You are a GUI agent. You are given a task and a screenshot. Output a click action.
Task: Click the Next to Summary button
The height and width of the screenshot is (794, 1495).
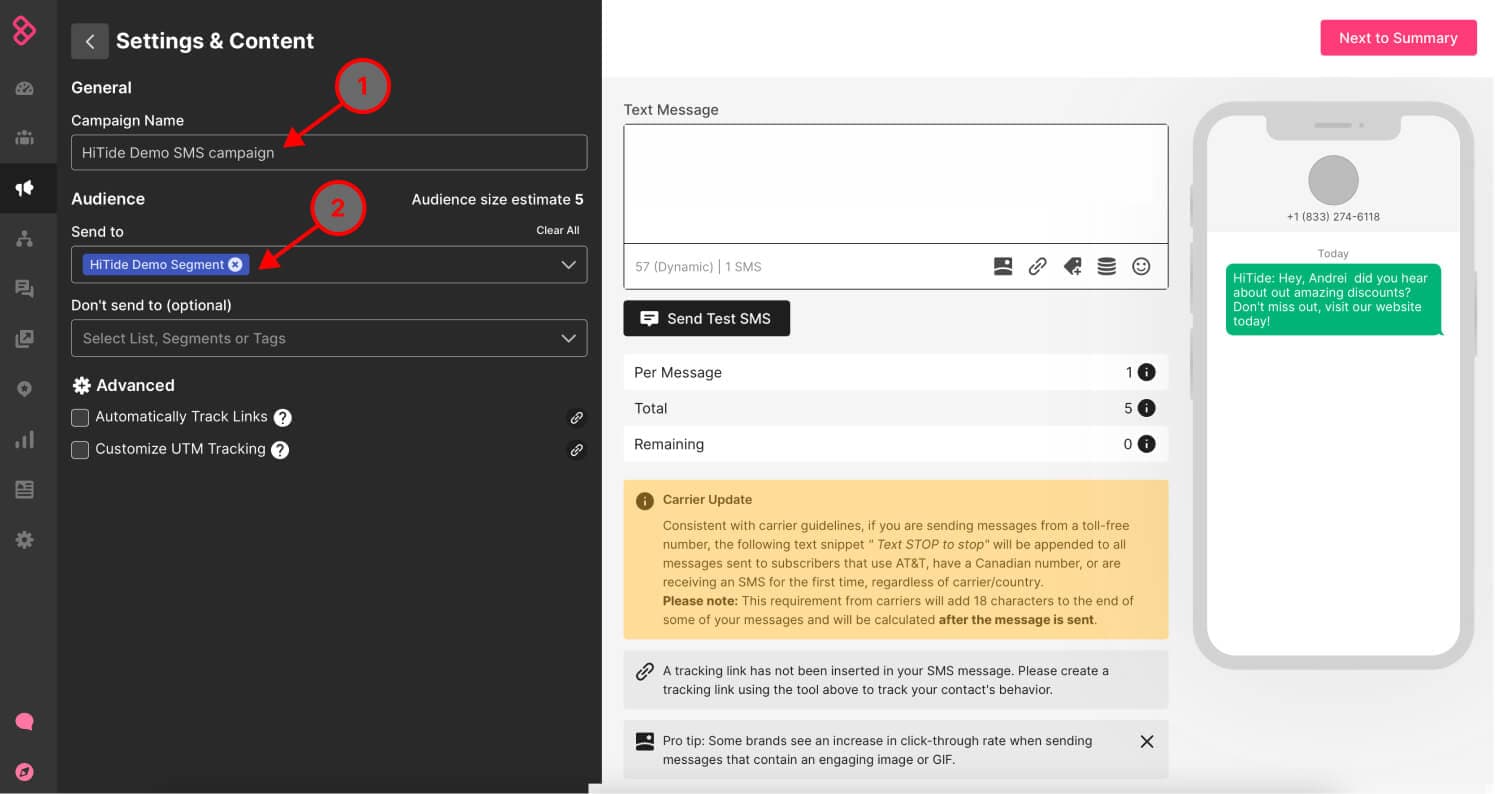coord(1398,38)
